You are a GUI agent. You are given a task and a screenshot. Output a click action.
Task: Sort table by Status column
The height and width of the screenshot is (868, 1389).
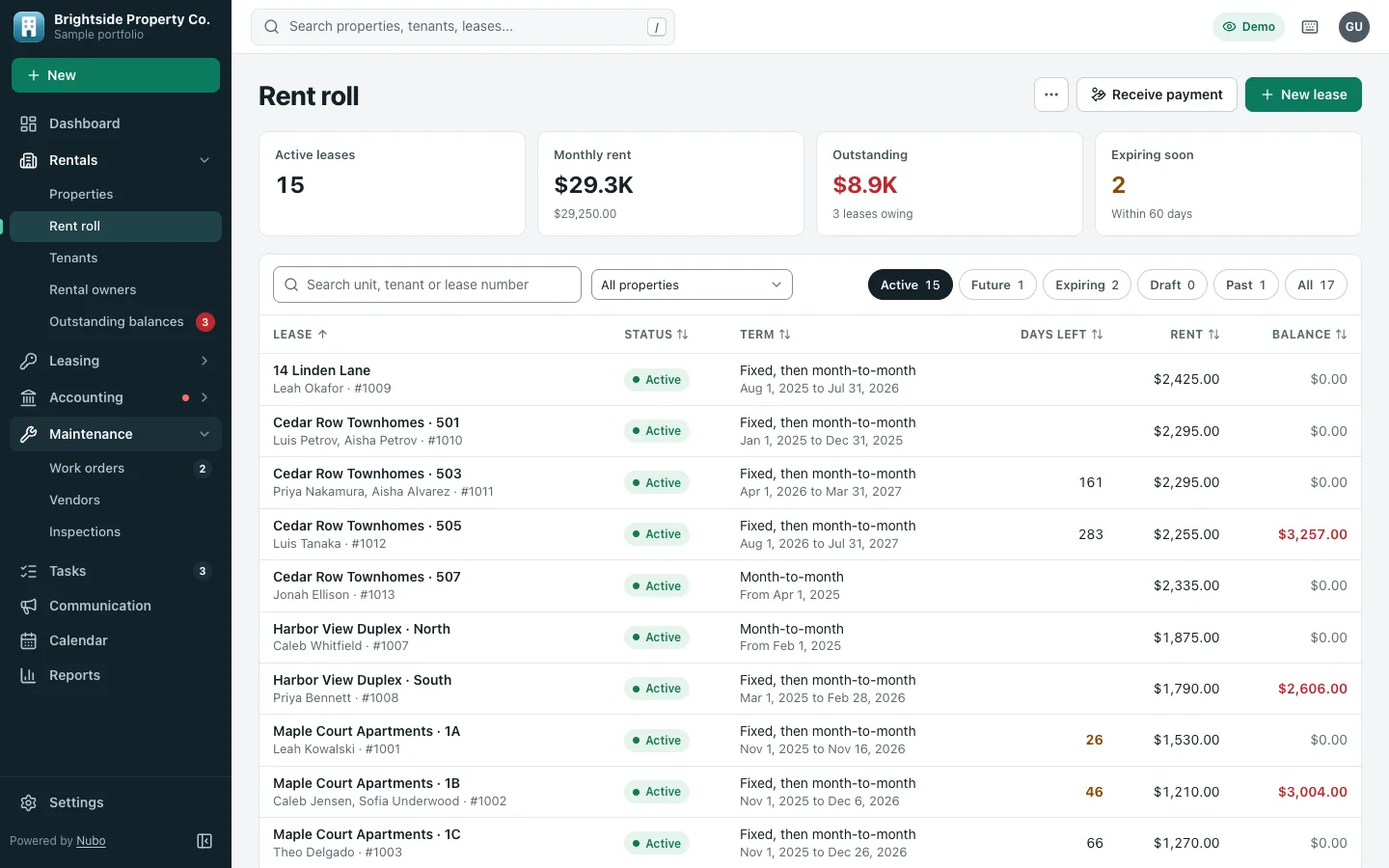656,335
